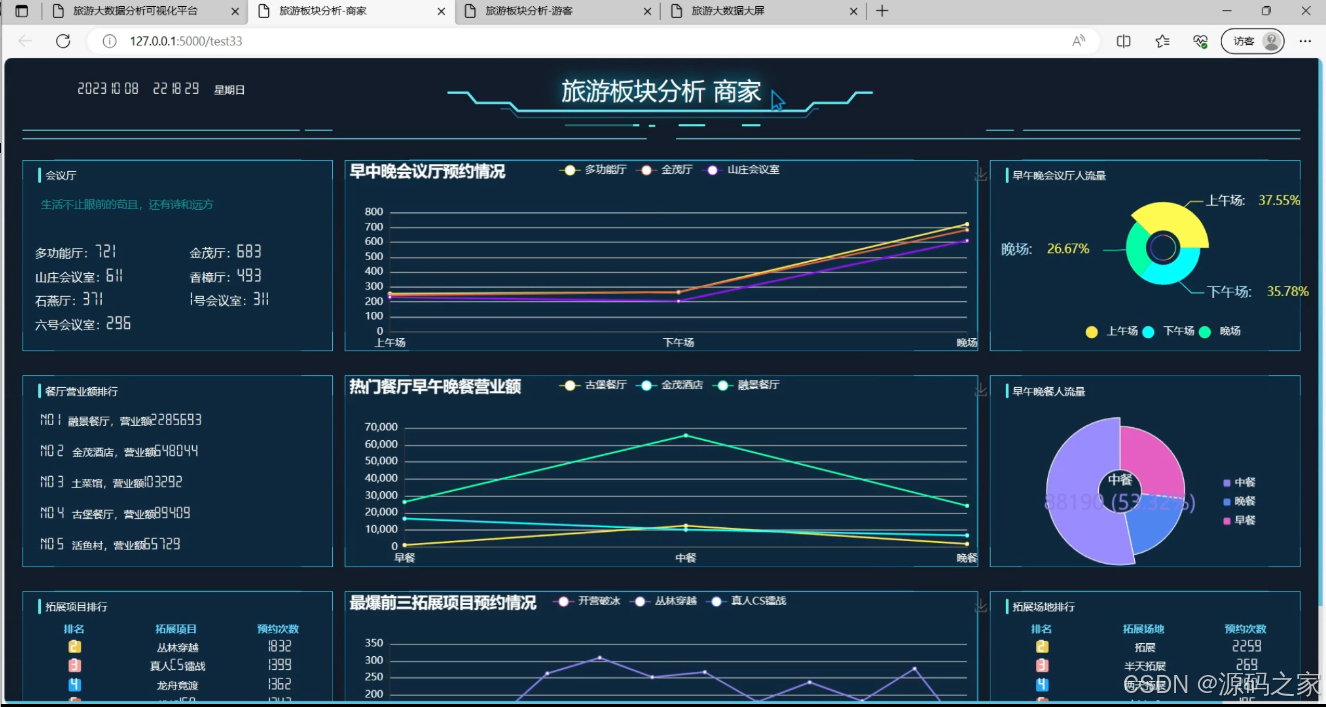Open split screen view icon

coord(1123,41)
